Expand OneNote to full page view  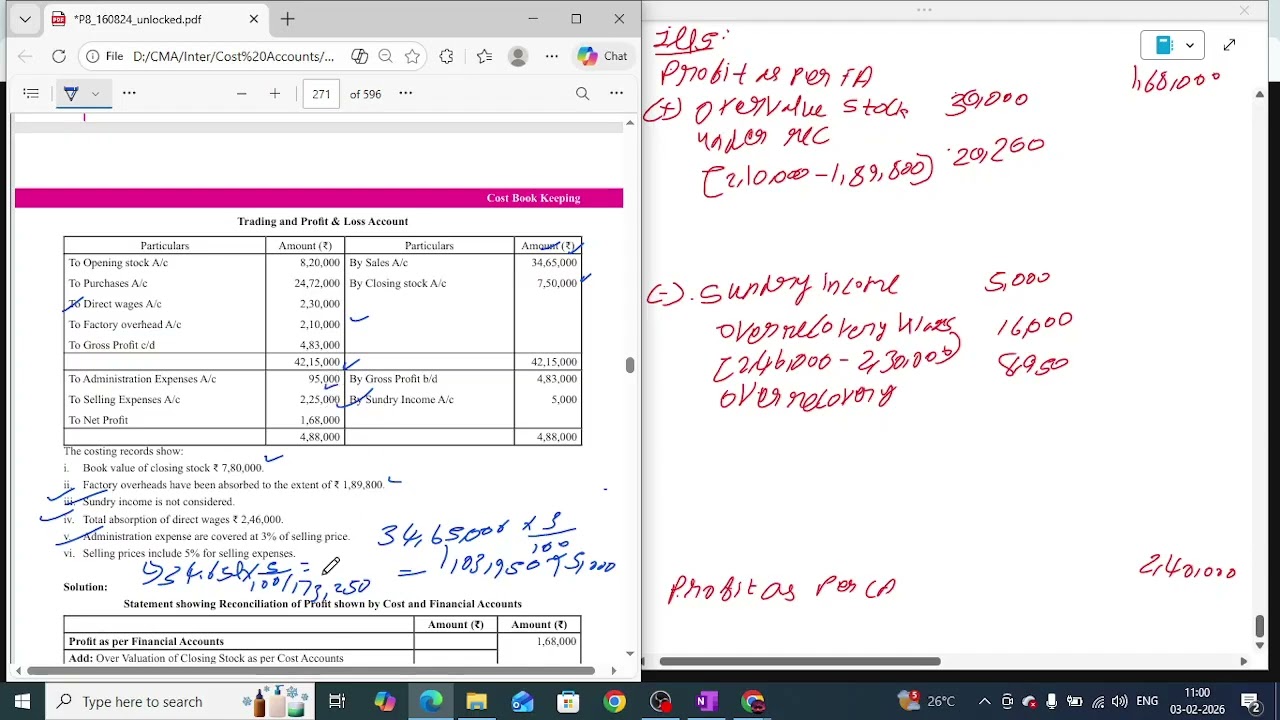click(1229, 45)
